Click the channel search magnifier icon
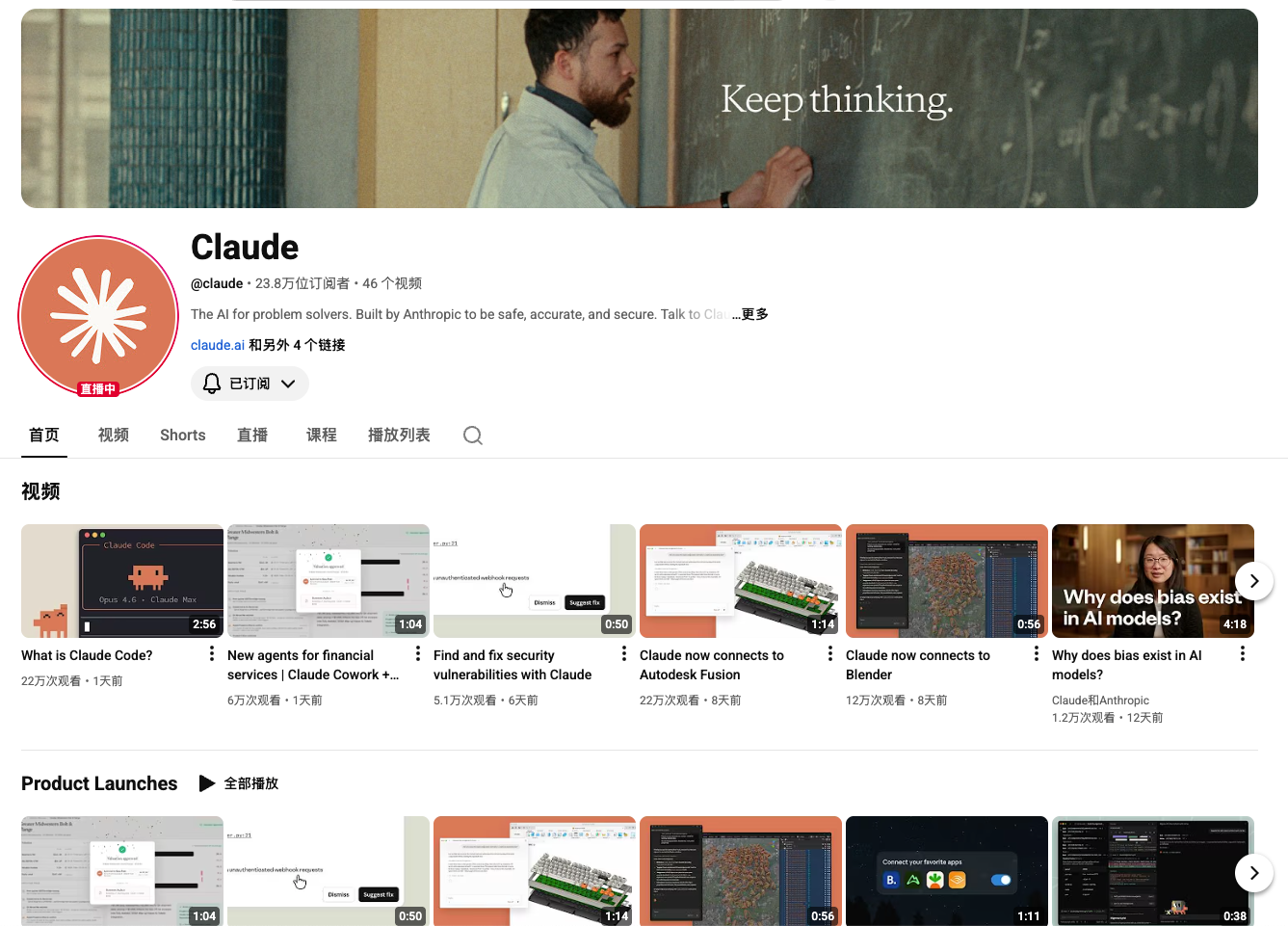The height and width of the screenshot is (926, 1288). (472, 436)
